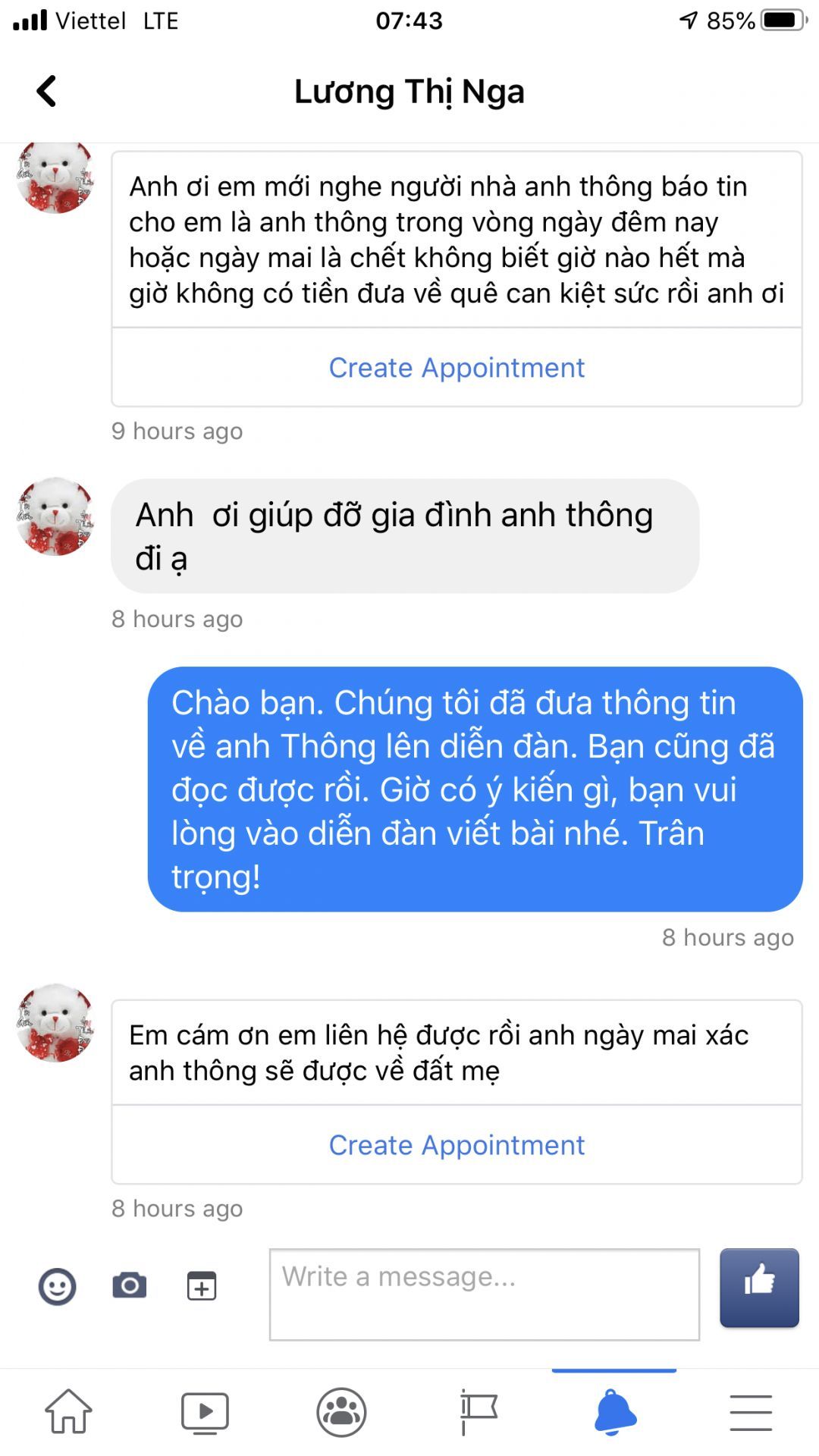The image size is (819, 1456).
Task: Open the Notifications bell tab
Action: point(615,1412)
